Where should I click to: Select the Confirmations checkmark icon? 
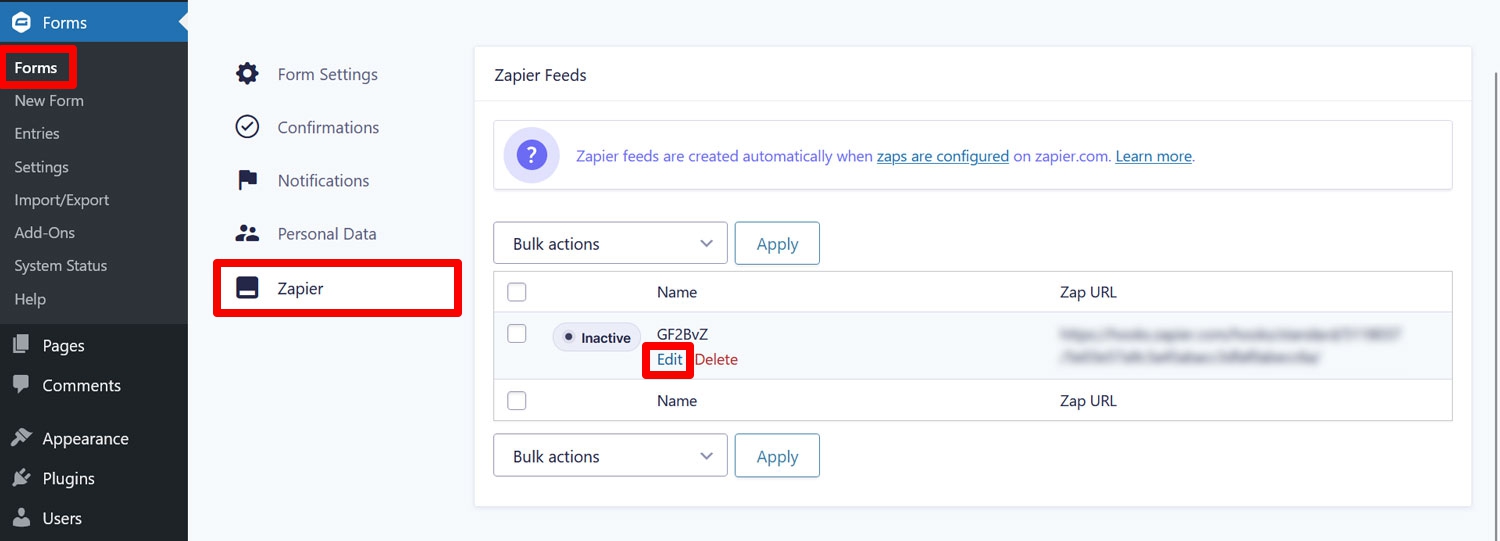coord(247,127)
